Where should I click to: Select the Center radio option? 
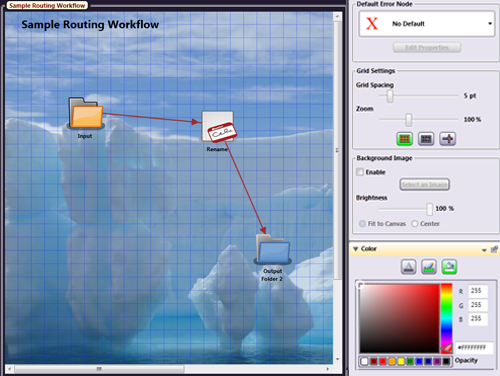click(x=415, y=224)
